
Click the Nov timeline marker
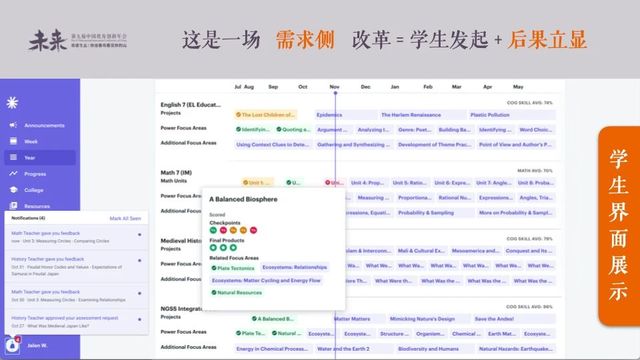[334, 87]
